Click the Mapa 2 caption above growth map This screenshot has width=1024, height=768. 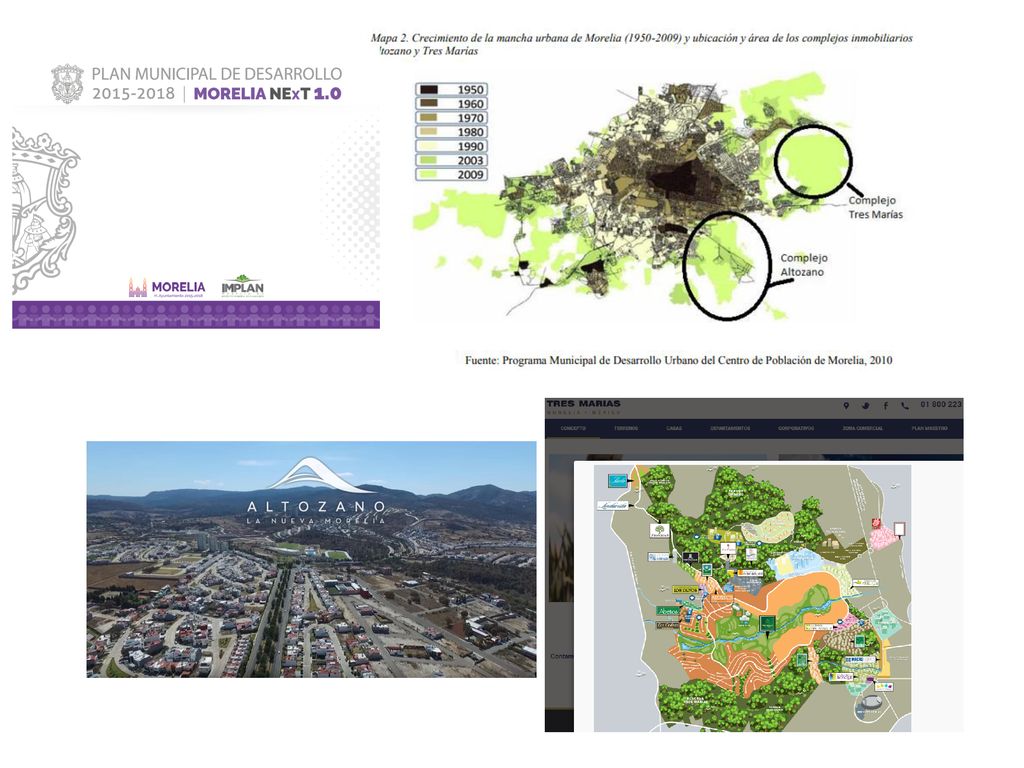pos(641,44)
